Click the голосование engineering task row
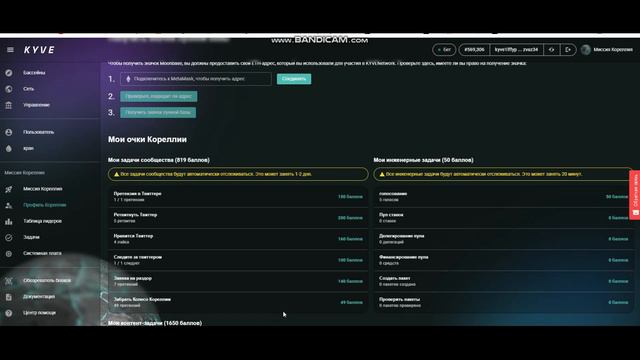 pyautogui.click(x=504, y=197)
